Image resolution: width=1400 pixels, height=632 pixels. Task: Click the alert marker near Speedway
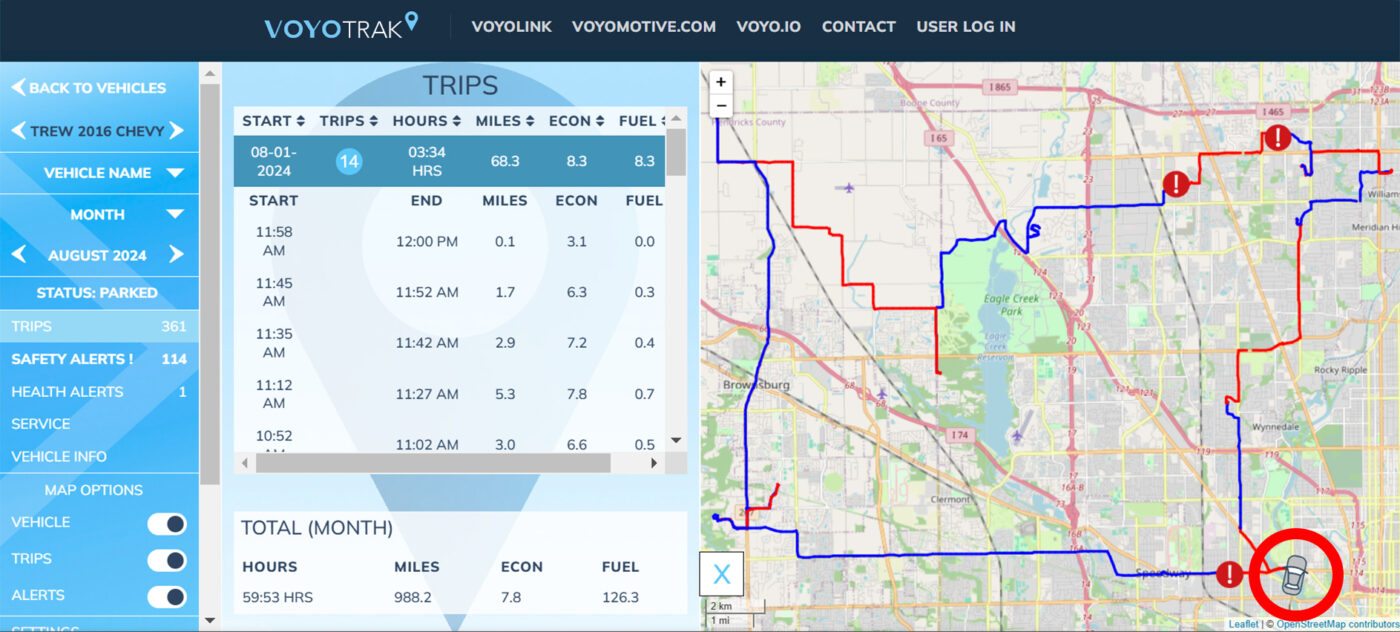[1229, 574]
